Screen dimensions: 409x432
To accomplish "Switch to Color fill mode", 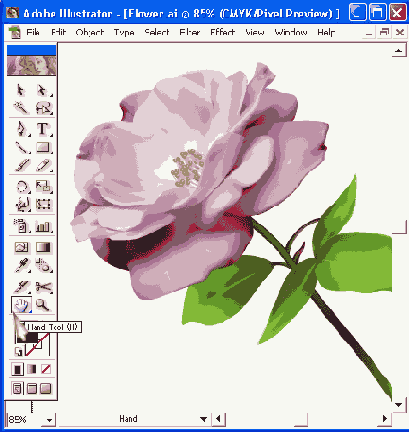I will pyautogui.click(x=18, y=369).
